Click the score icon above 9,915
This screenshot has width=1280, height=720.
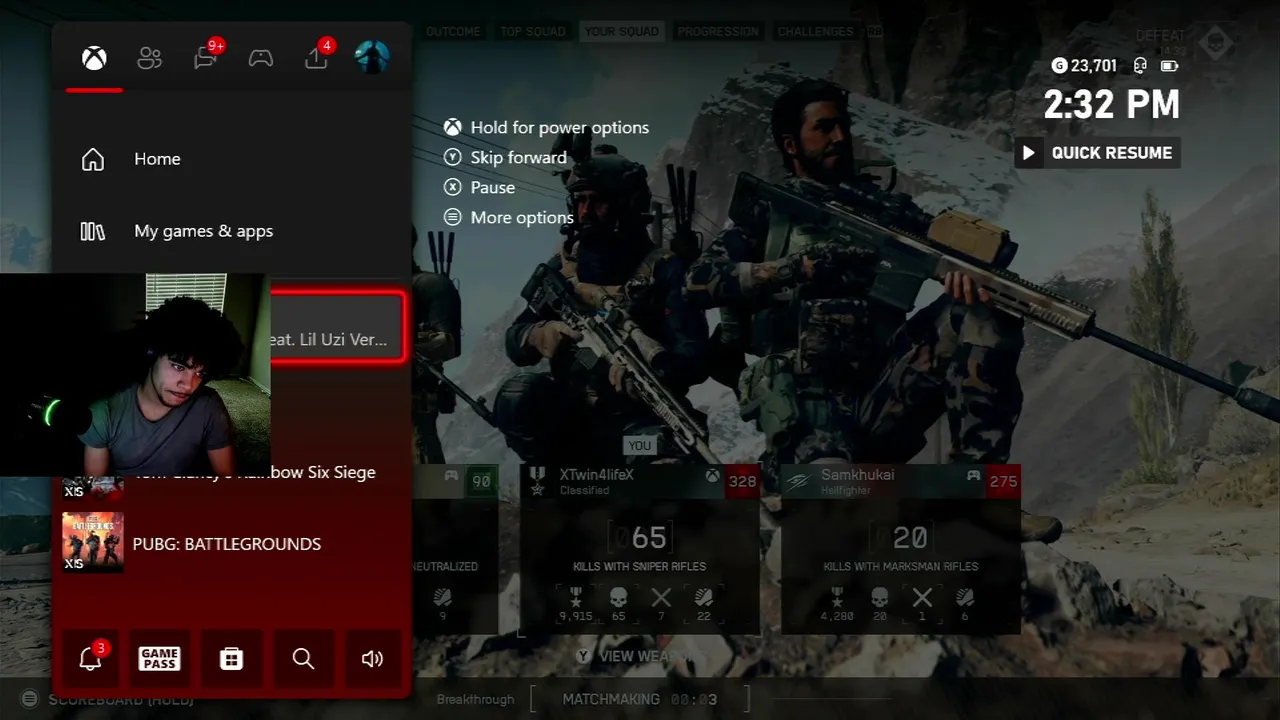575,598
